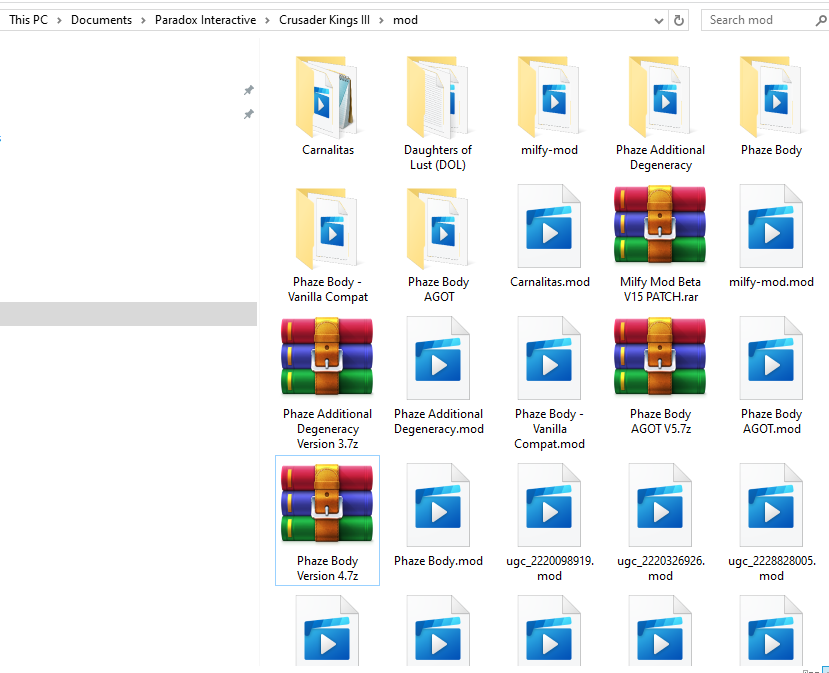
Task: Expand chevron after Documents breadcrumb
Action: point(143,20)
